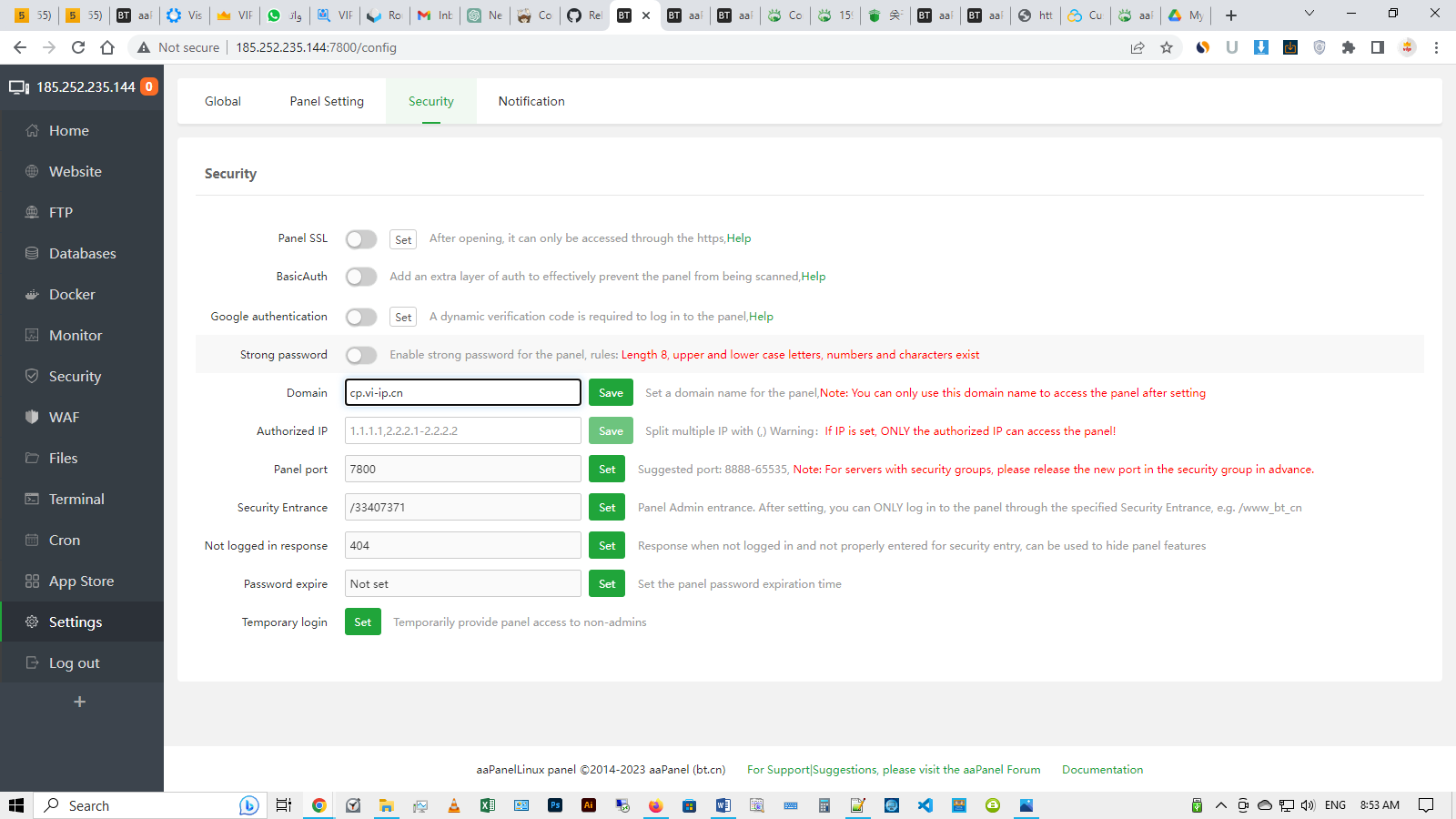1456x819 pixels.
Task: Open the App Store icon
Action: [x=32, y=581]
